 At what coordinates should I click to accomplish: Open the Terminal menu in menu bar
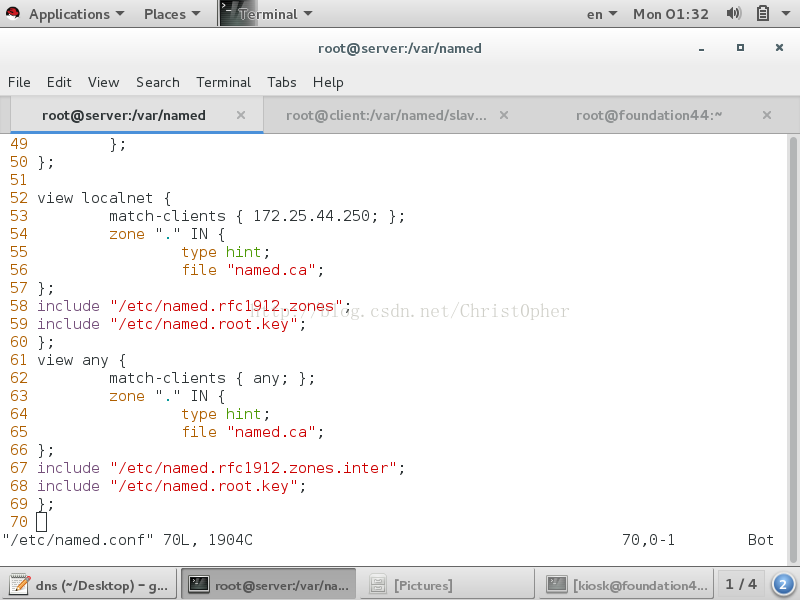[223, 82]
